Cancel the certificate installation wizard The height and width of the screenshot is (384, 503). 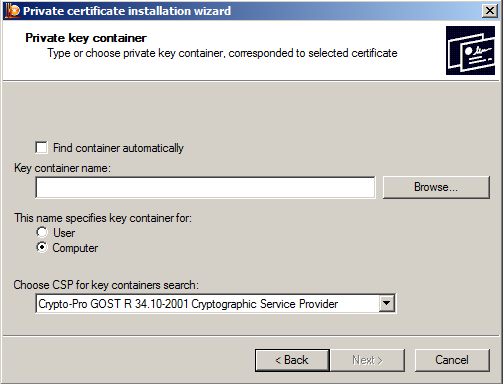(x=452, y=360)
